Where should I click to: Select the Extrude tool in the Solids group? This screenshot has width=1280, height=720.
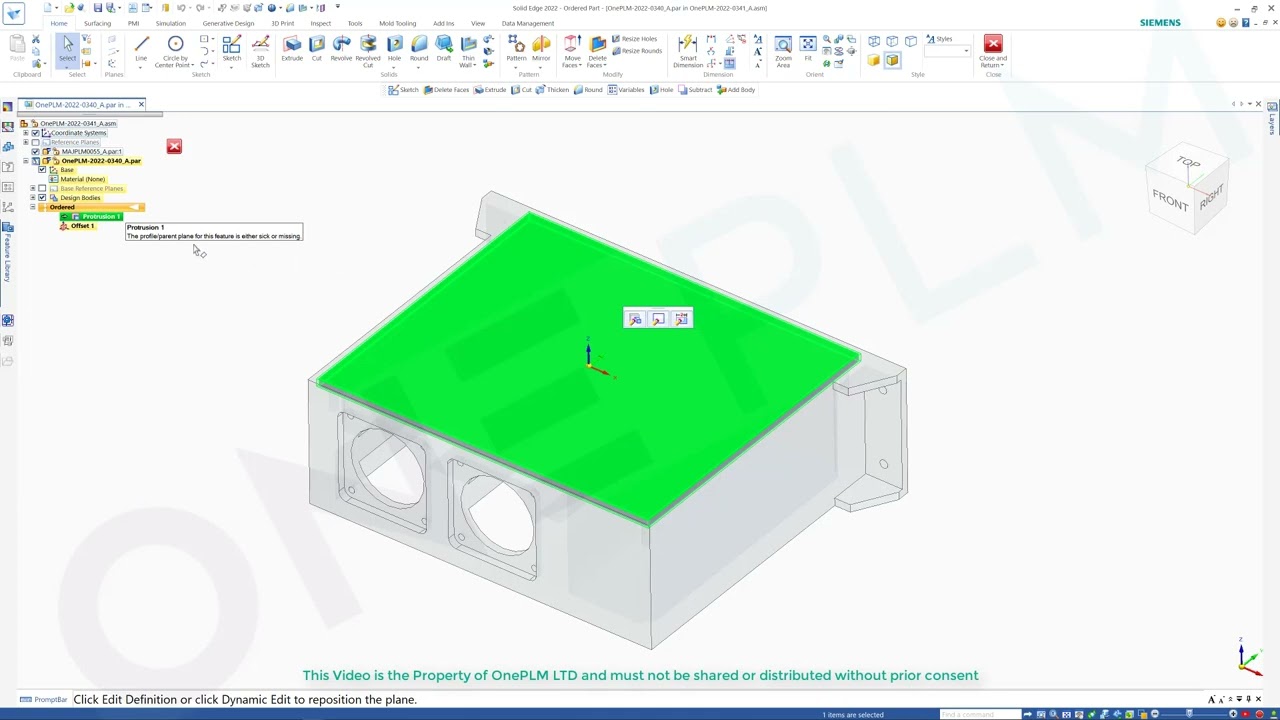292,49
